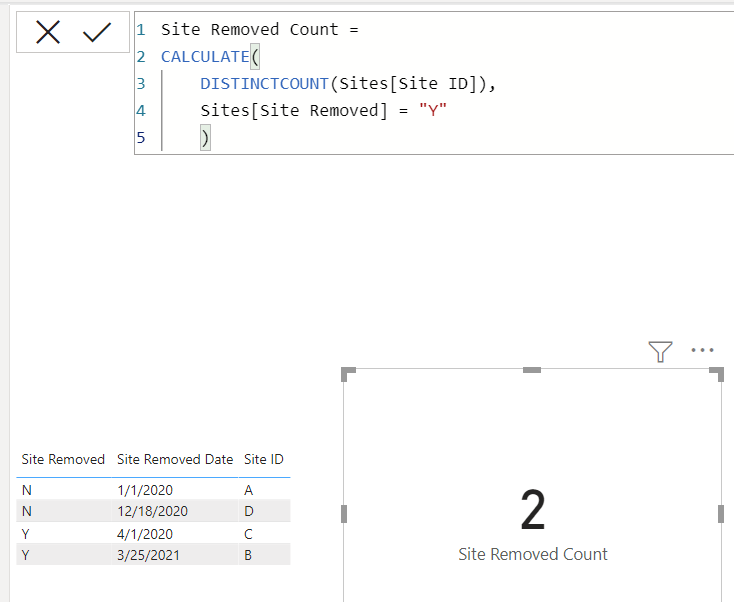Select the 1/1/2020 date cell

pos(145,490)
